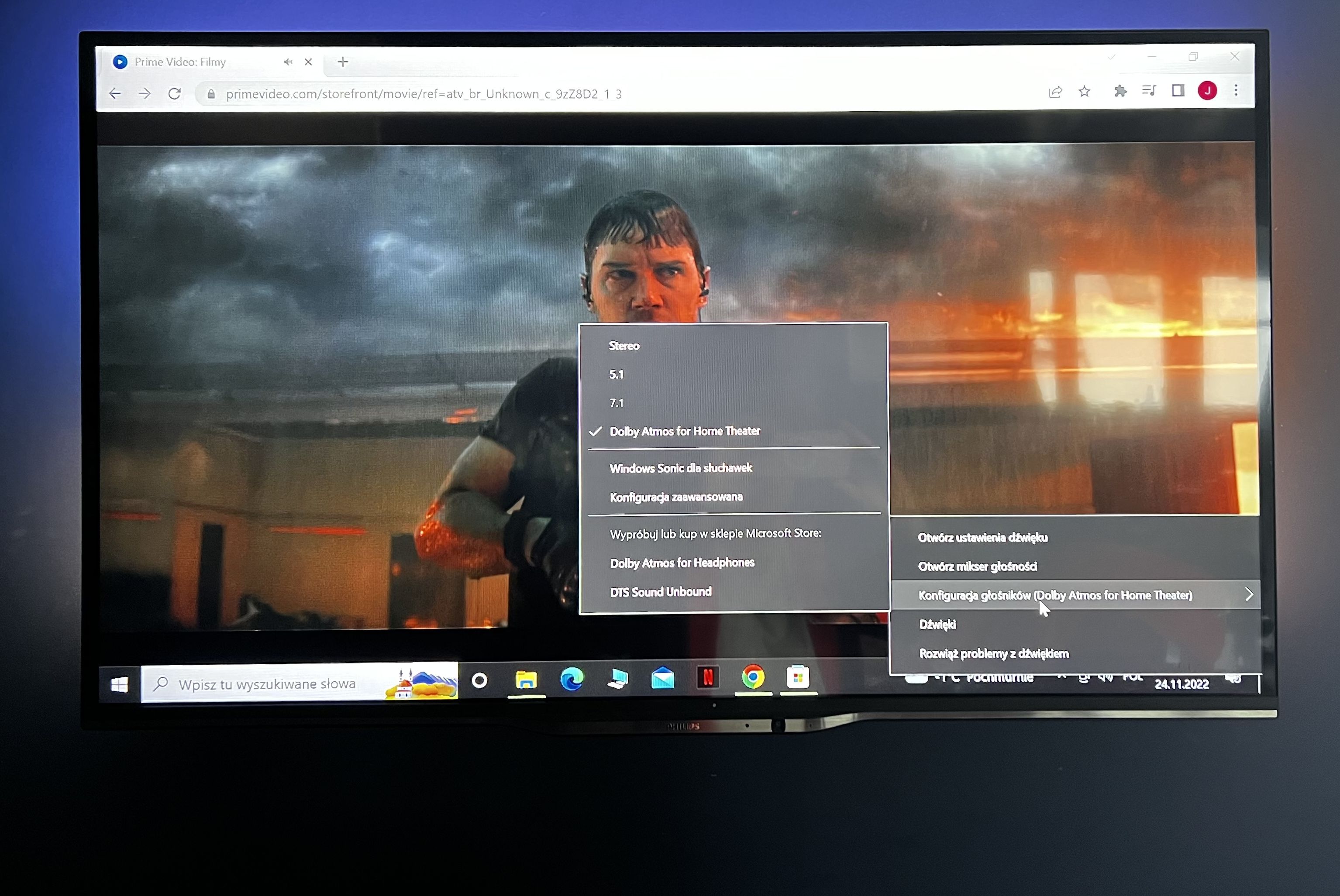Click the taskbar date 24.11.2022

tap(1182, 684)
